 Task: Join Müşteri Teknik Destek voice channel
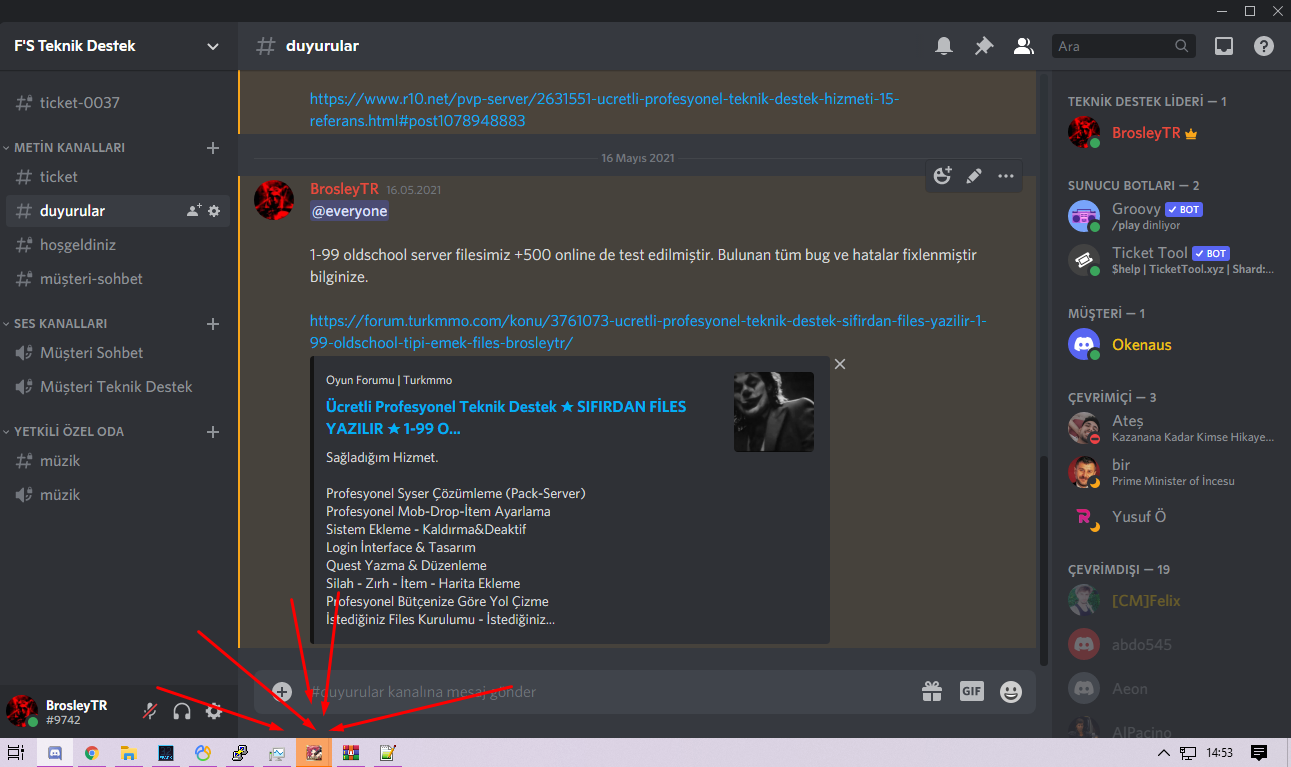pyautogui.click(x=119, y=387)
